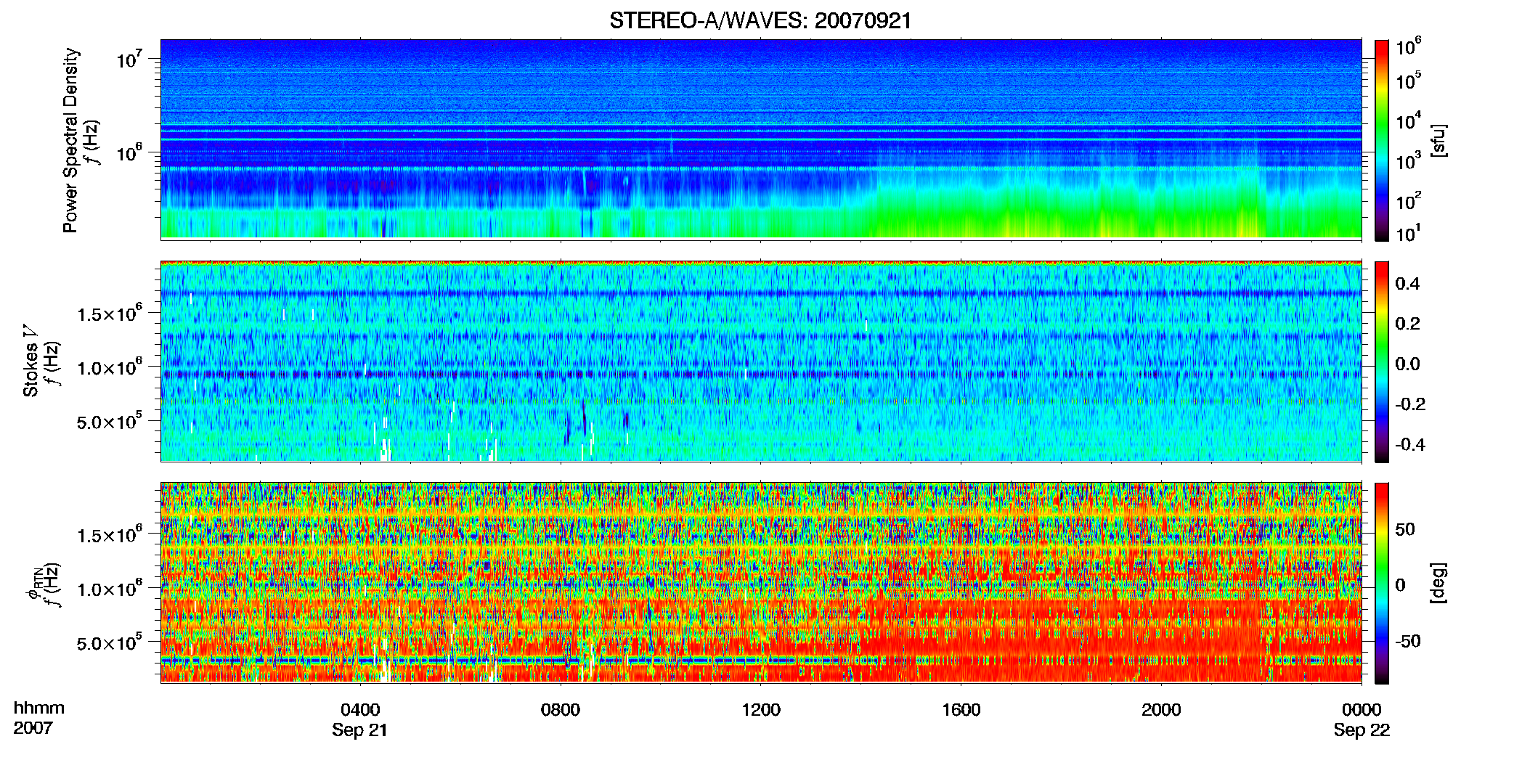Screen dimensions: 1522x784
Task: Click the 10^4 label on sfu color bar
Action: click(1409, 121)
